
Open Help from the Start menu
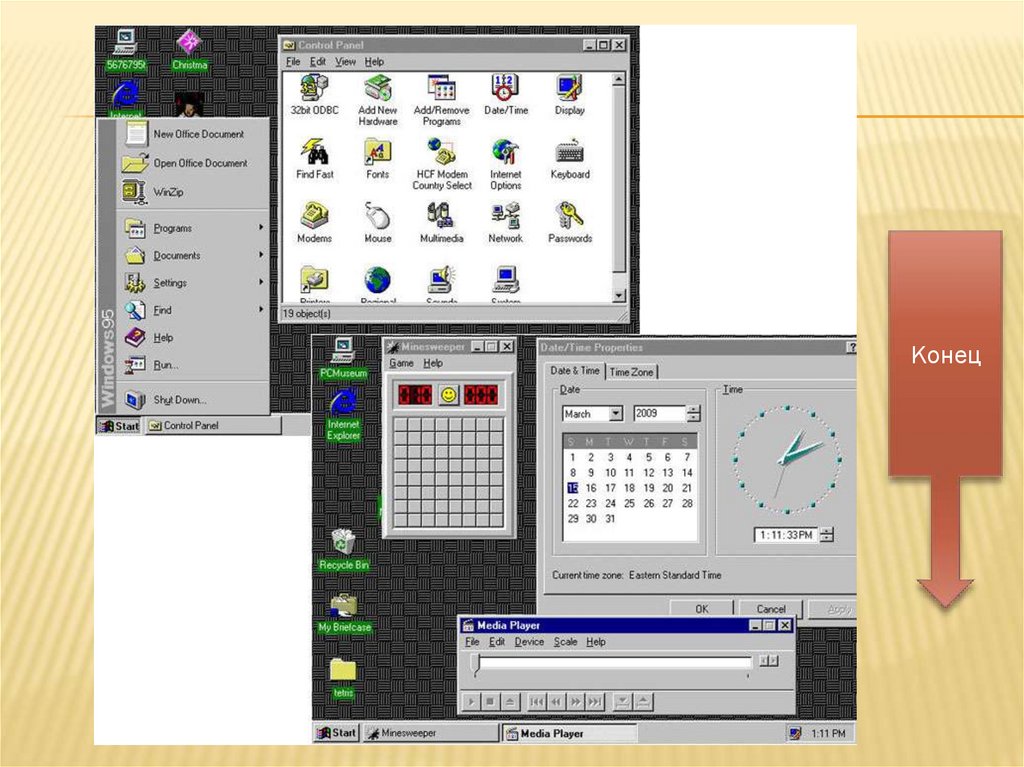click(x=193, y=338)
